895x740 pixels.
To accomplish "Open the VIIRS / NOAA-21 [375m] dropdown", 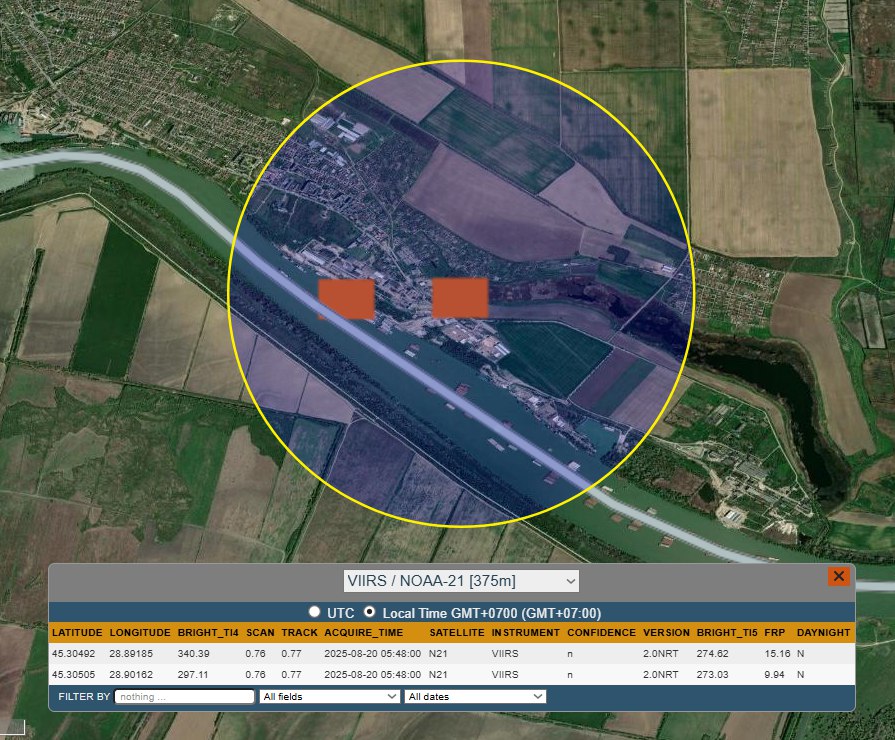I will coord(460,581).
